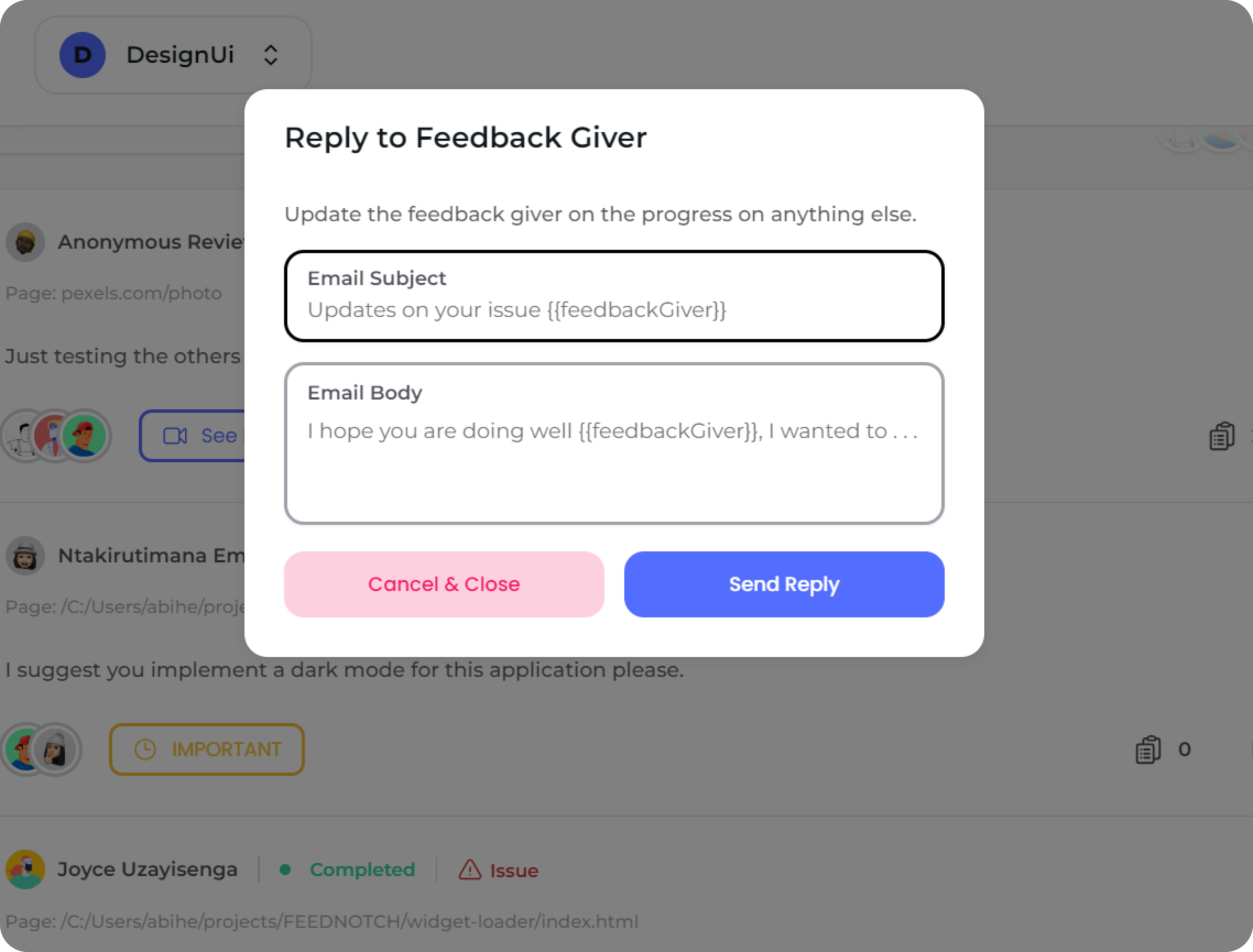This screenshot has height=952, width=1253.
Task: Open the pexels.com/photo page link
Action: coord(113,294)
